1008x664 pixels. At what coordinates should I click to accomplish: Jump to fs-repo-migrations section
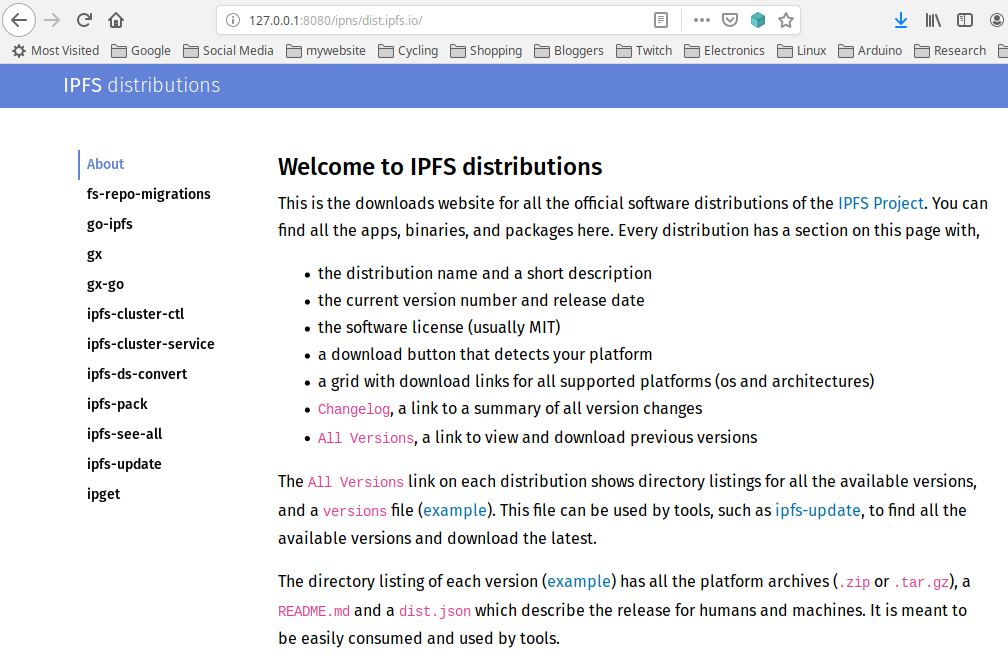[148, 194]
